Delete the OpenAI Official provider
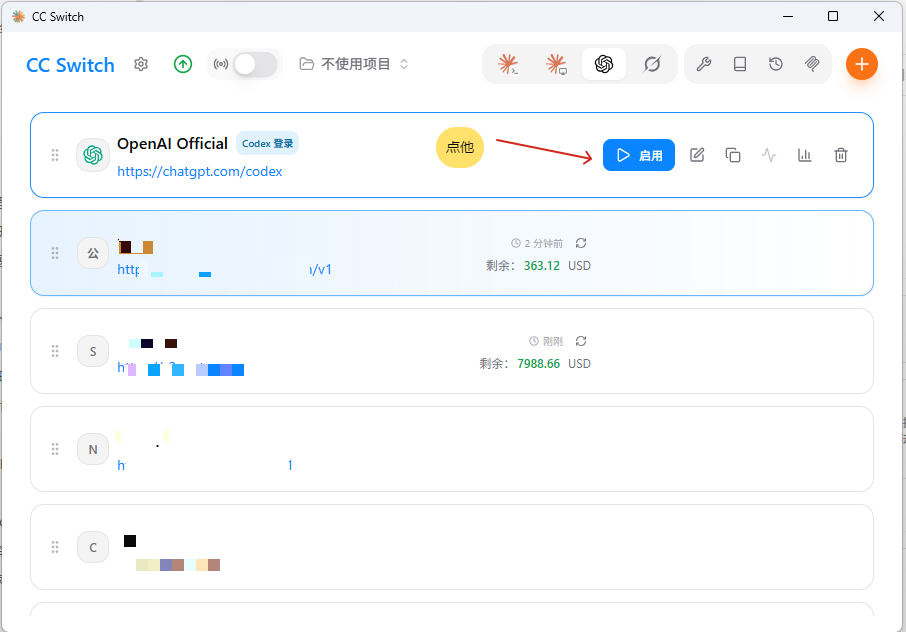 coord(841,155)
